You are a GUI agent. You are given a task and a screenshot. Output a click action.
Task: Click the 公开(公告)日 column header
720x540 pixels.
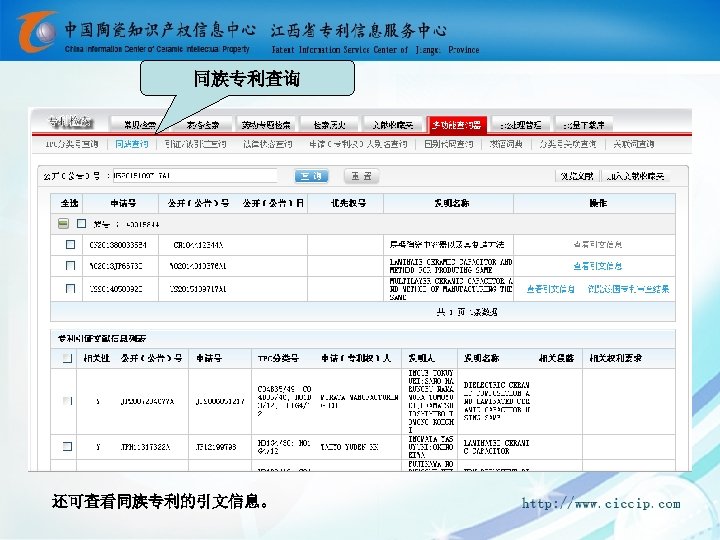click(273, 203)
